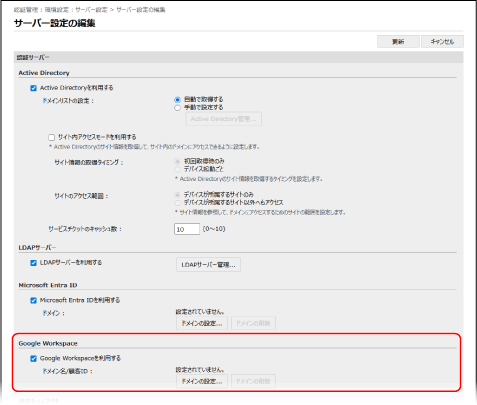
Task: Select デバイスが所属するサイトのみ radio option
Action: tap(177, 195)
